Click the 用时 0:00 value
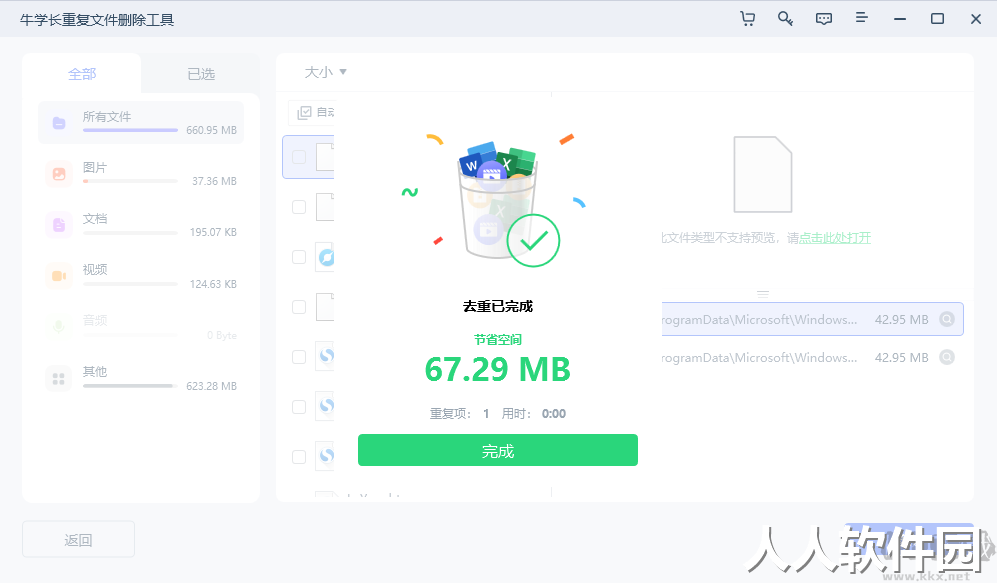Screen dimensions: 997x583 553,414
